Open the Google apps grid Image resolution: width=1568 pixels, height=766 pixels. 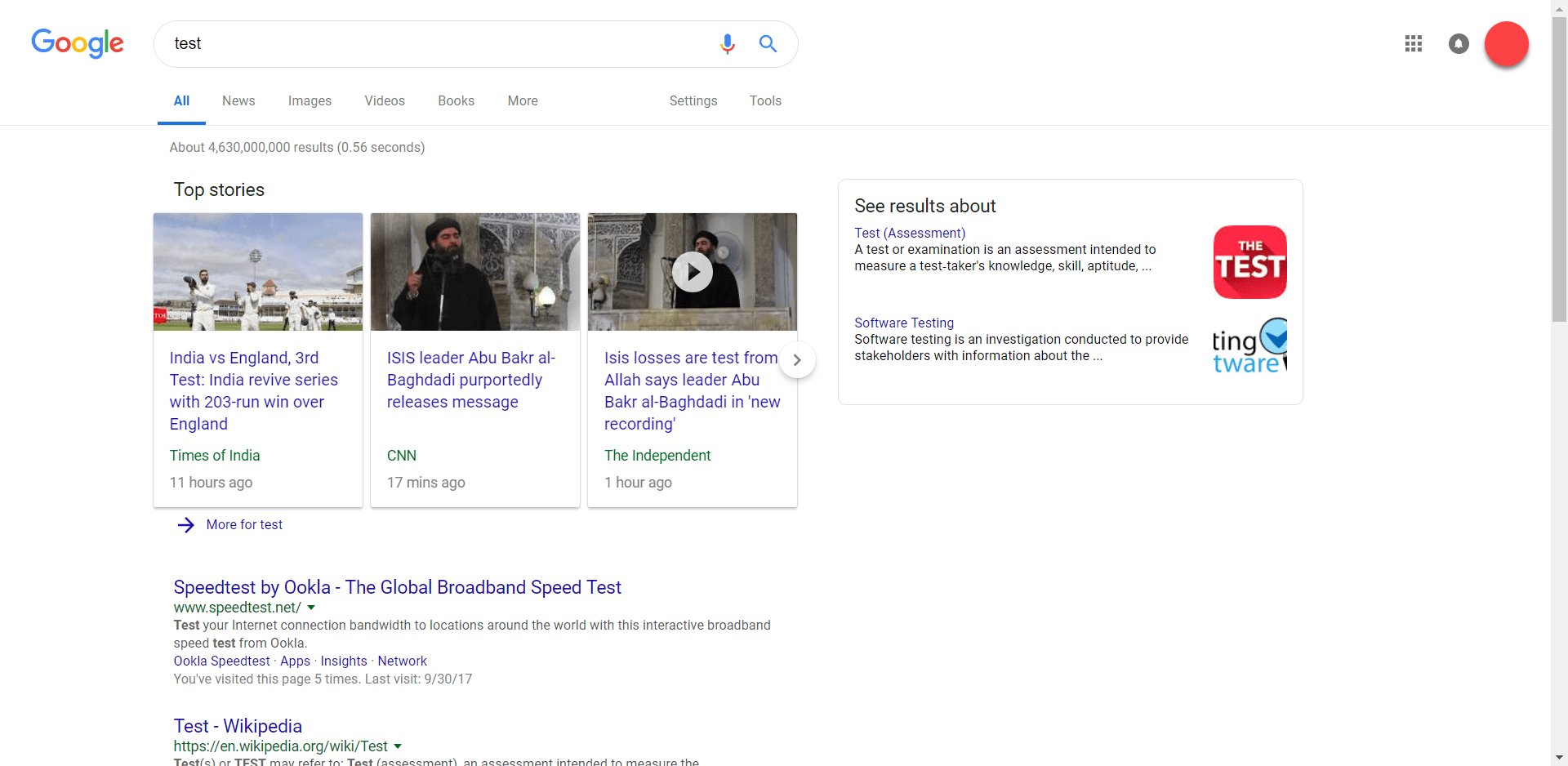[1414, 43]
